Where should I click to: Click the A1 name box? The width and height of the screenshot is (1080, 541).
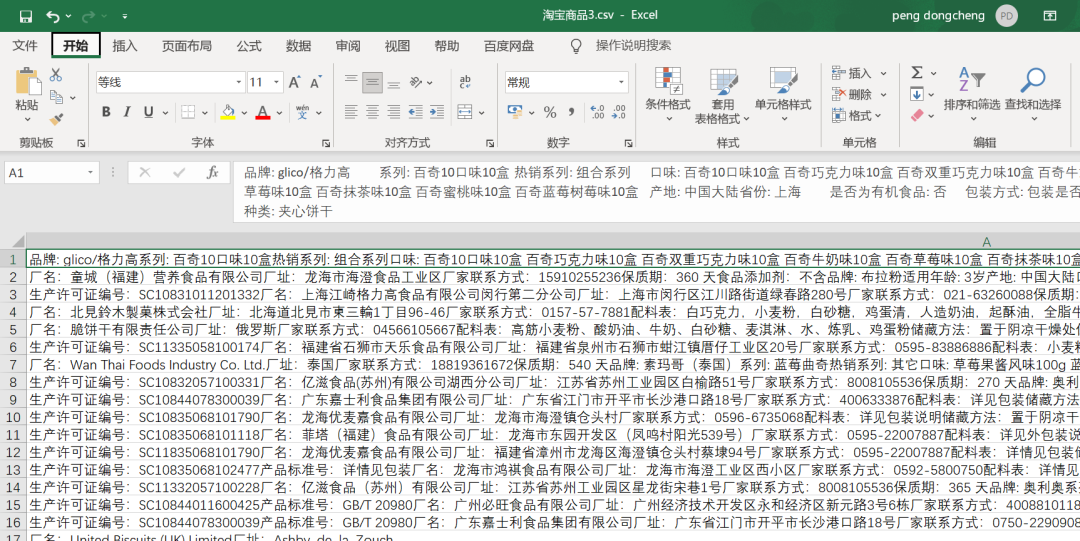pyautogui.click(x=52, y=172)
